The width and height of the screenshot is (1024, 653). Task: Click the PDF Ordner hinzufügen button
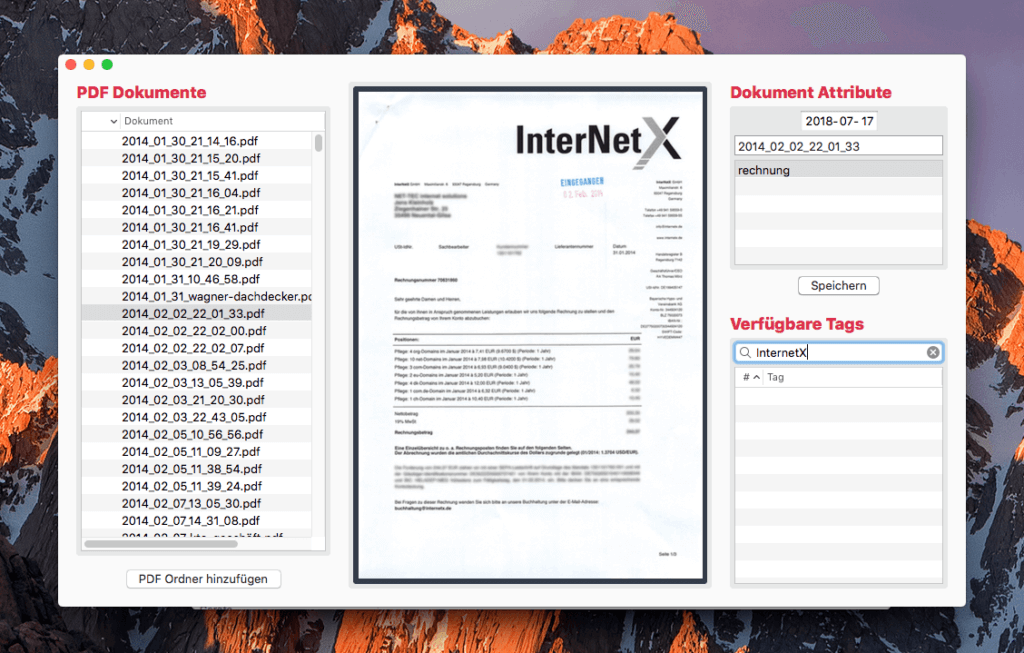(x=203, y=578)
